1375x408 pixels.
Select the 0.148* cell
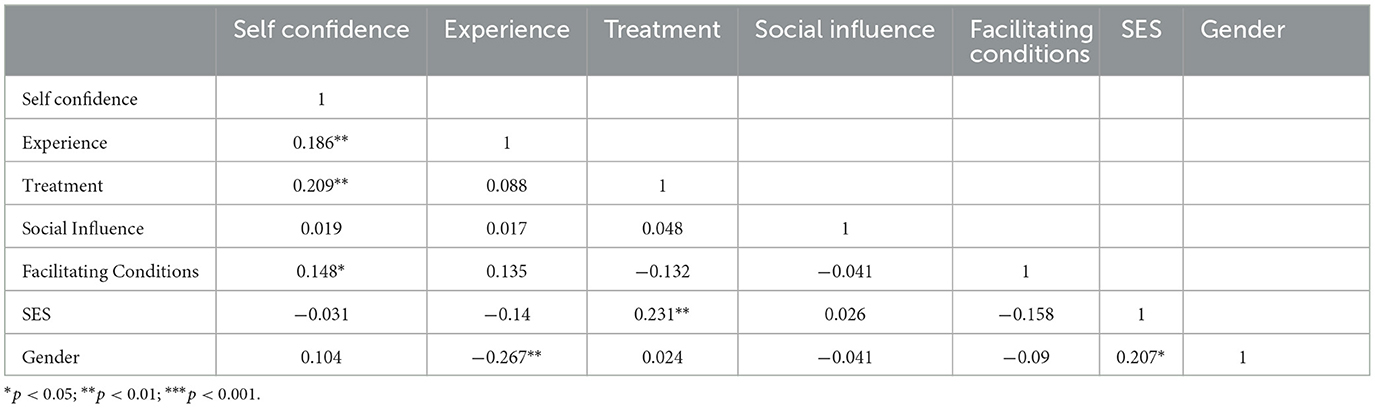click(x=321, y=271)
